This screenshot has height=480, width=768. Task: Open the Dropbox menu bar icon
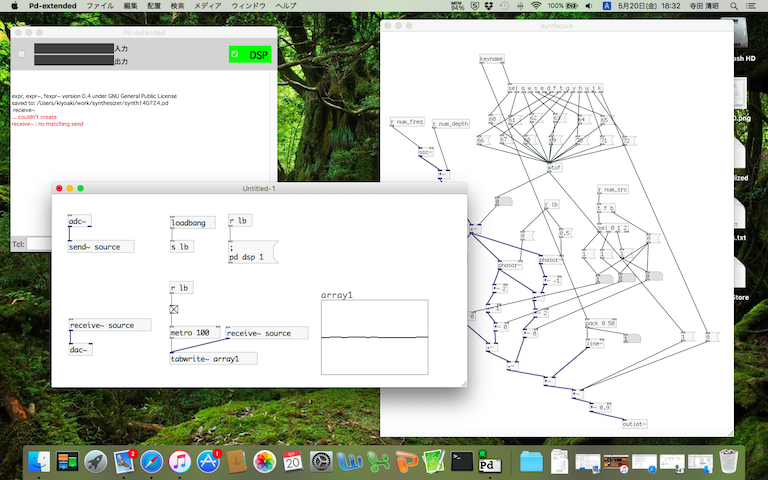(x=489, y=6)
